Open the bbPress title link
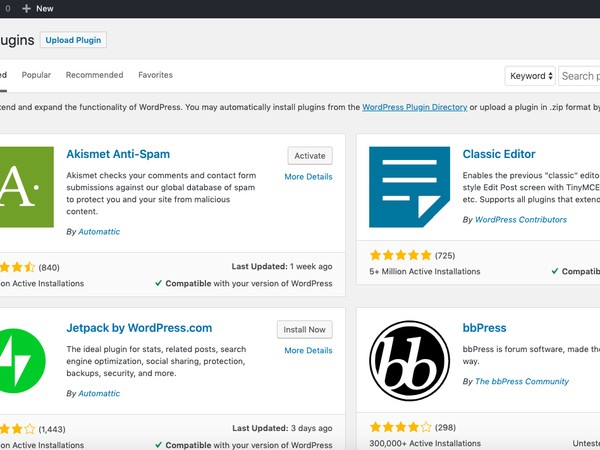 [x=484, y=328]
